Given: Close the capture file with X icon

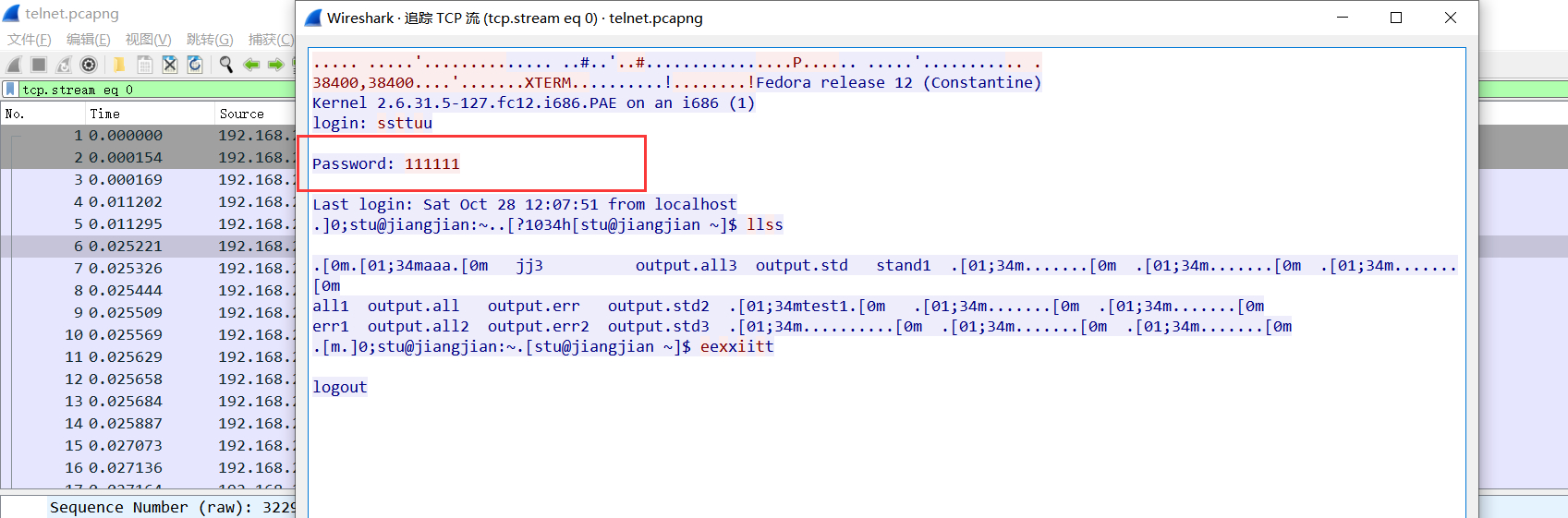Looking at the screenshot, I should 170,65.
